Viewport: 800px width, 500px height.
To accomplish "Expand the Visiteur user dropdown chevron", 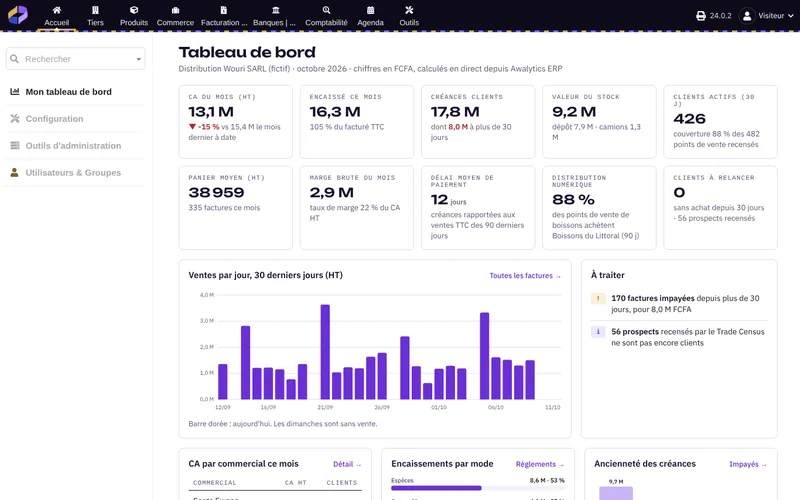I will pos(791,16).
